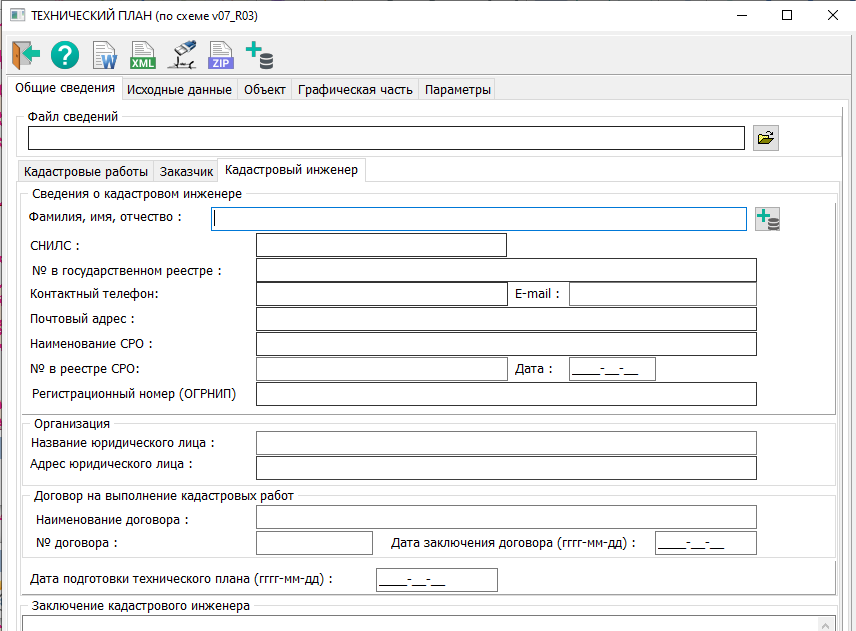Click the Файл сведений path field

click(x=386, y=138)
